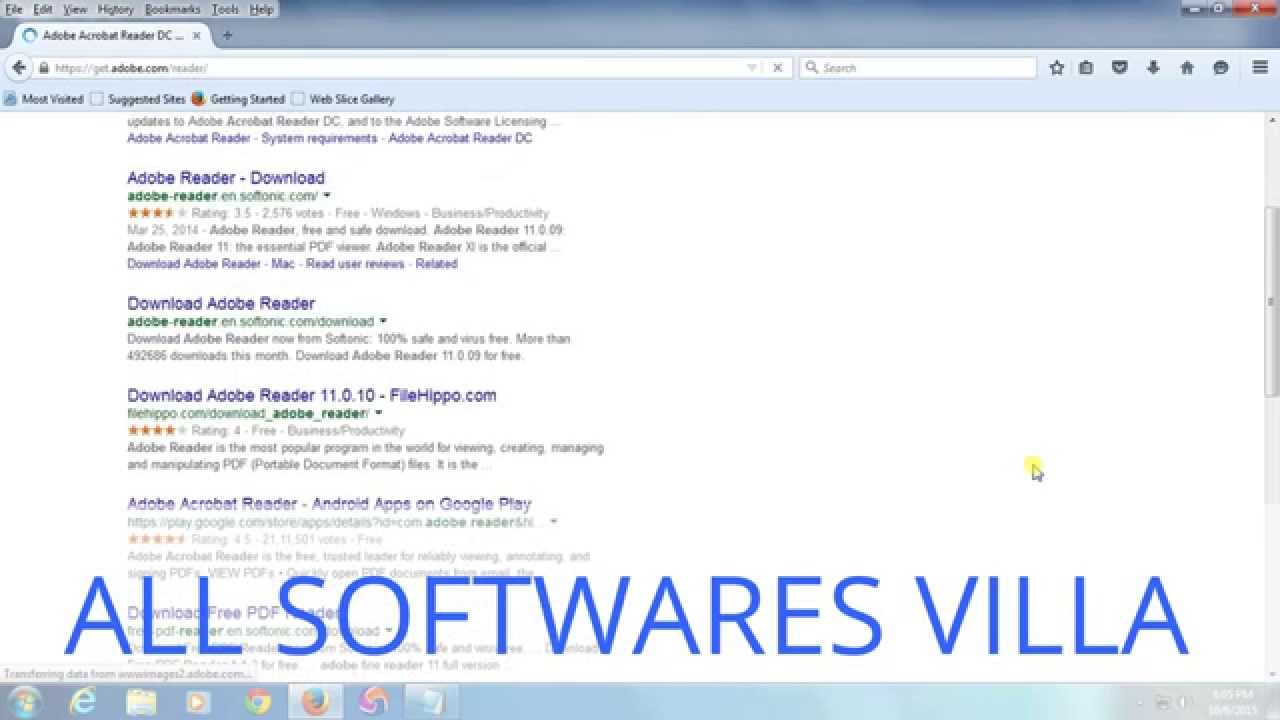The width and height of the screenshot is (1280, 720).
Task: Follow the 'Mac' sitelink
Action: click(283, 264)
